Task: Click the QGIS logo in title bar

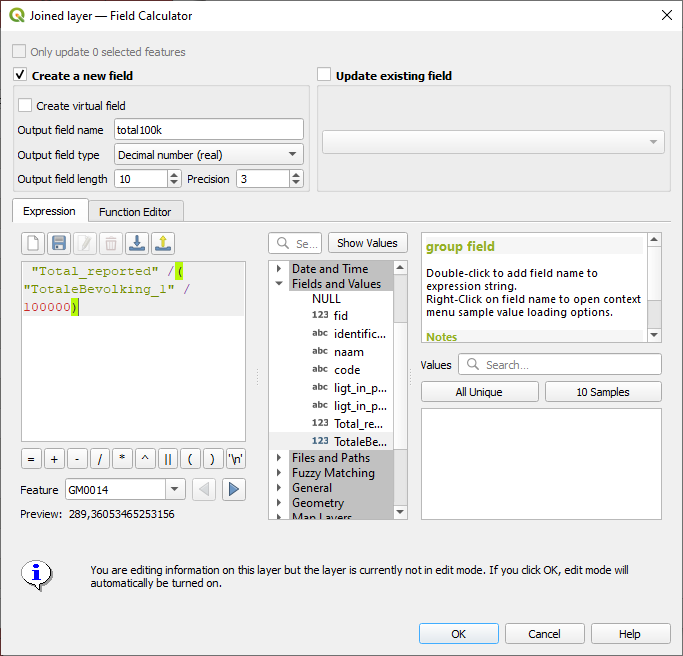Action: click(17, 15)
